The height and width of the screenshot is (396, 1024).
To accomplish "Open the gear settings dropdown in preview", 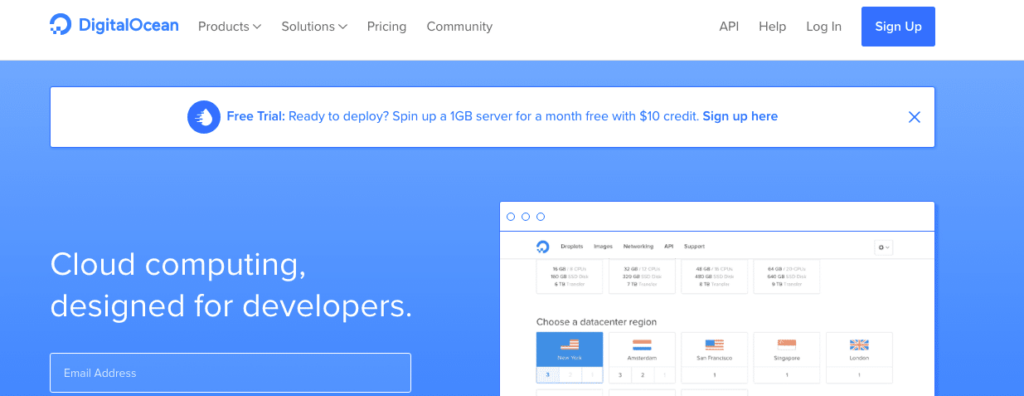I will 884,248.
